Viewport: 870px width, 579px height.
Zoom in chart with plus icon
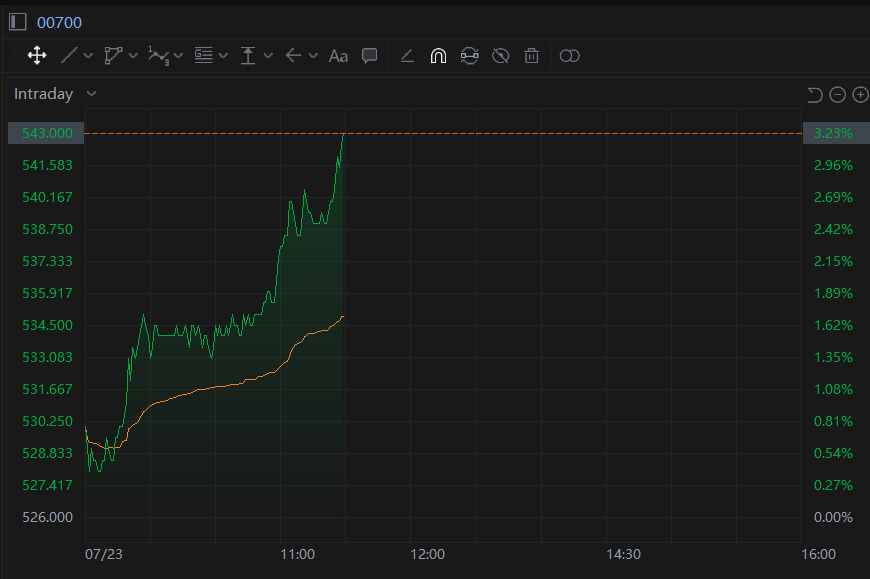tap(861, 95)
